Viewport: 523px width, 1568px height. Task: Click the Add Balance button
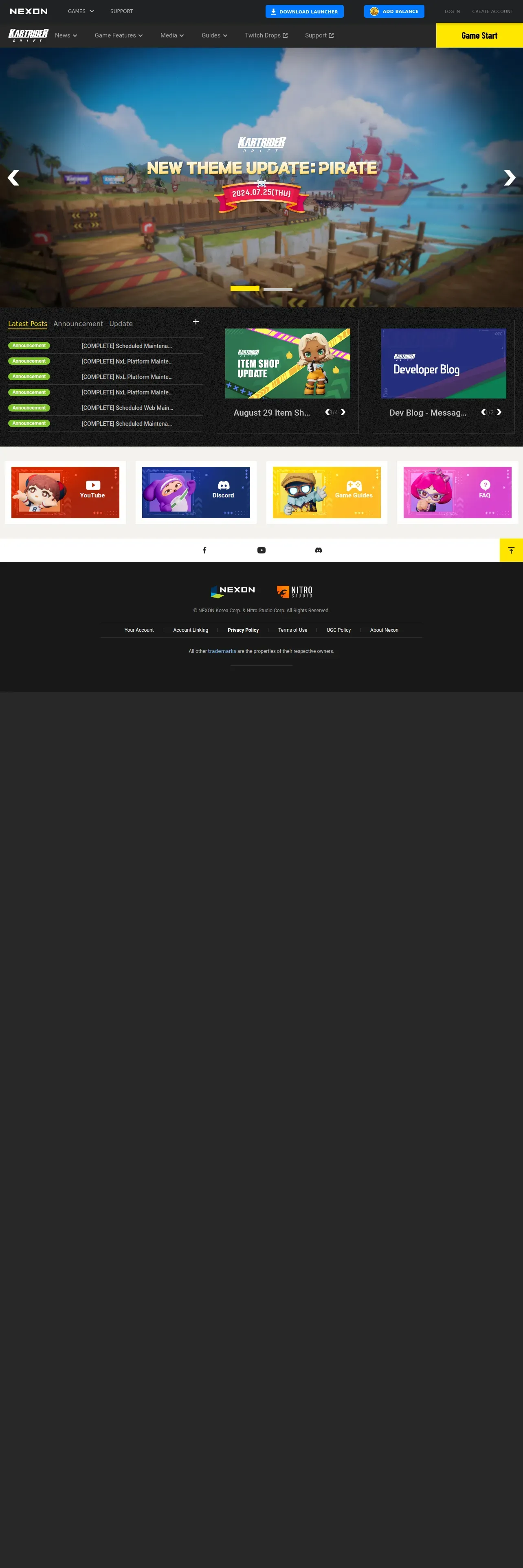tap(394, 11)
